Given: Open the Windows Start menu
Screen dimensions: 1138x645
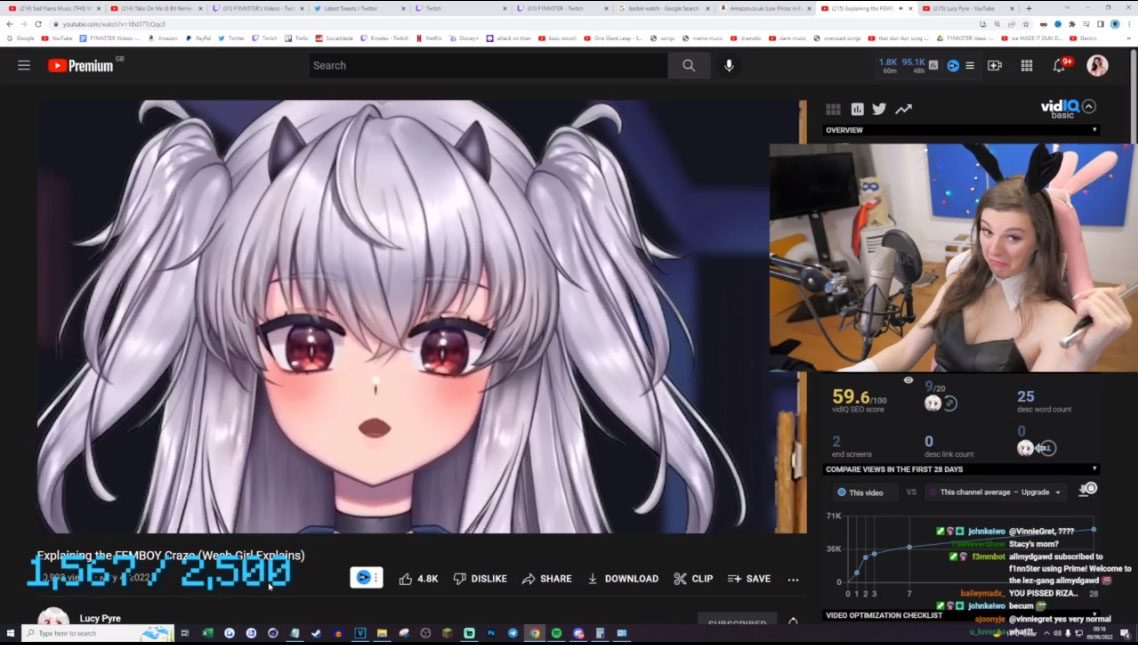Looking at the screenshot, I should click(x=10, y=633).
